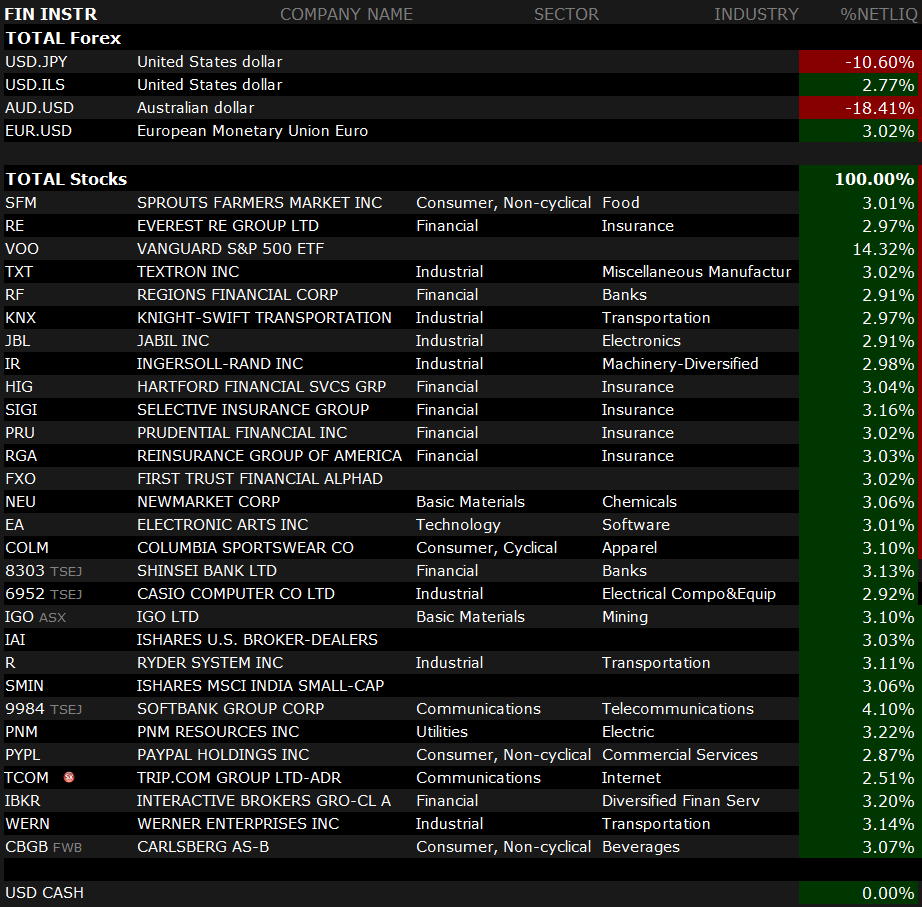Viewport: 922px width, 907px height.
Task: Select PAYPAL HOLDINGS INC
Action: point(223,755)
